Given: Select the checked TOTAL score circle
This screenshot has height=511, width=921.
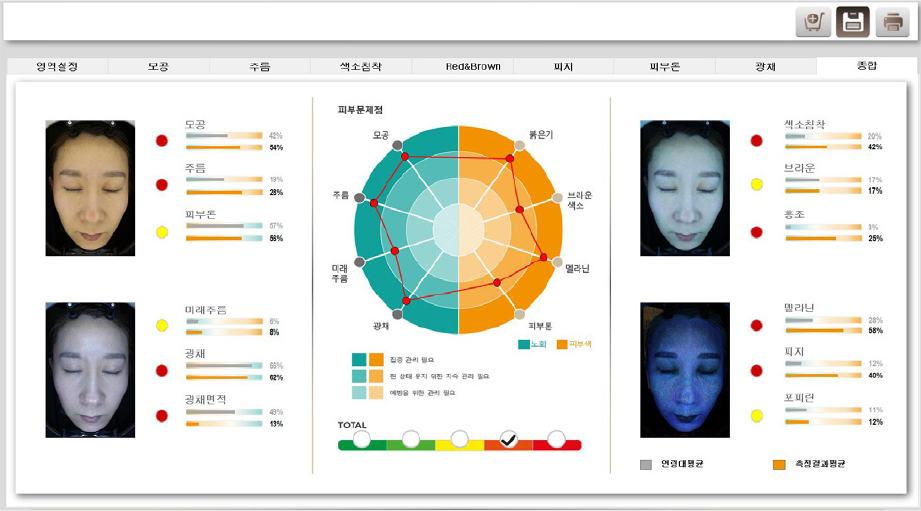Looking at the screenshot, I should click(508, 439).
